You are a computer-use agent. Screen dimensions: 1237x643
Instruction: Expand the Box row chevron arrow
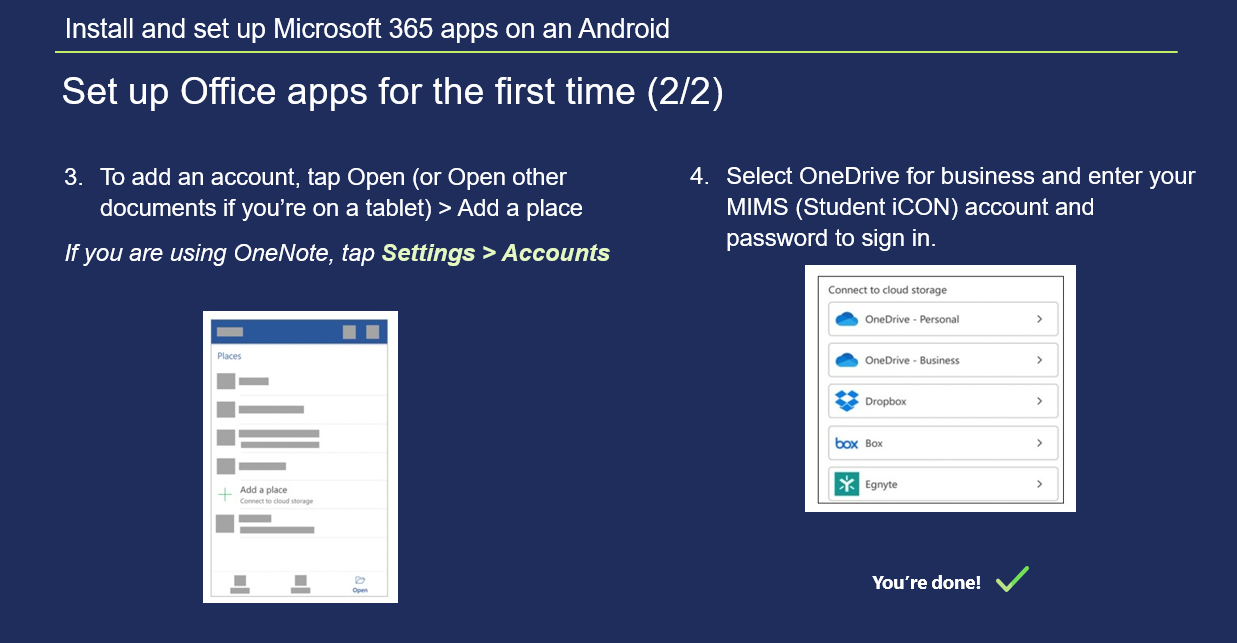1039,443
